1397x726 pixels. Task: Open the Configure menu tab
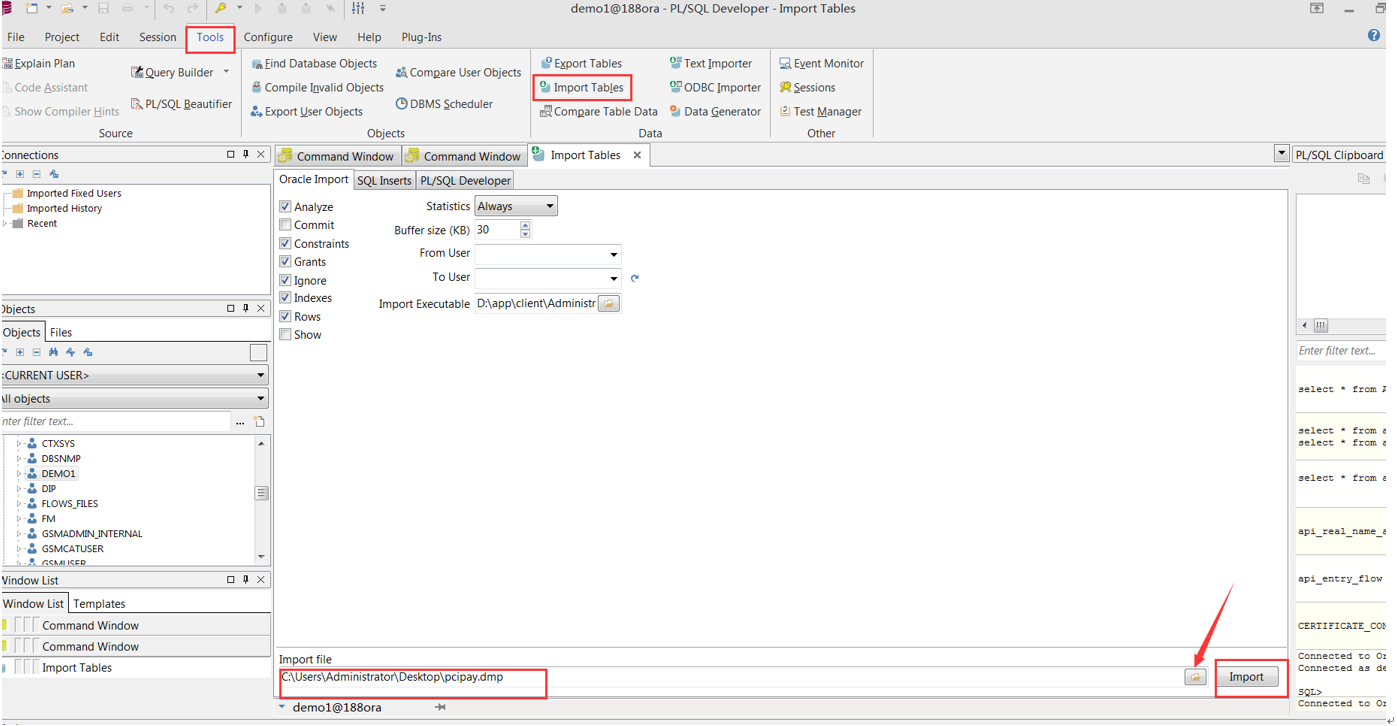268,37
